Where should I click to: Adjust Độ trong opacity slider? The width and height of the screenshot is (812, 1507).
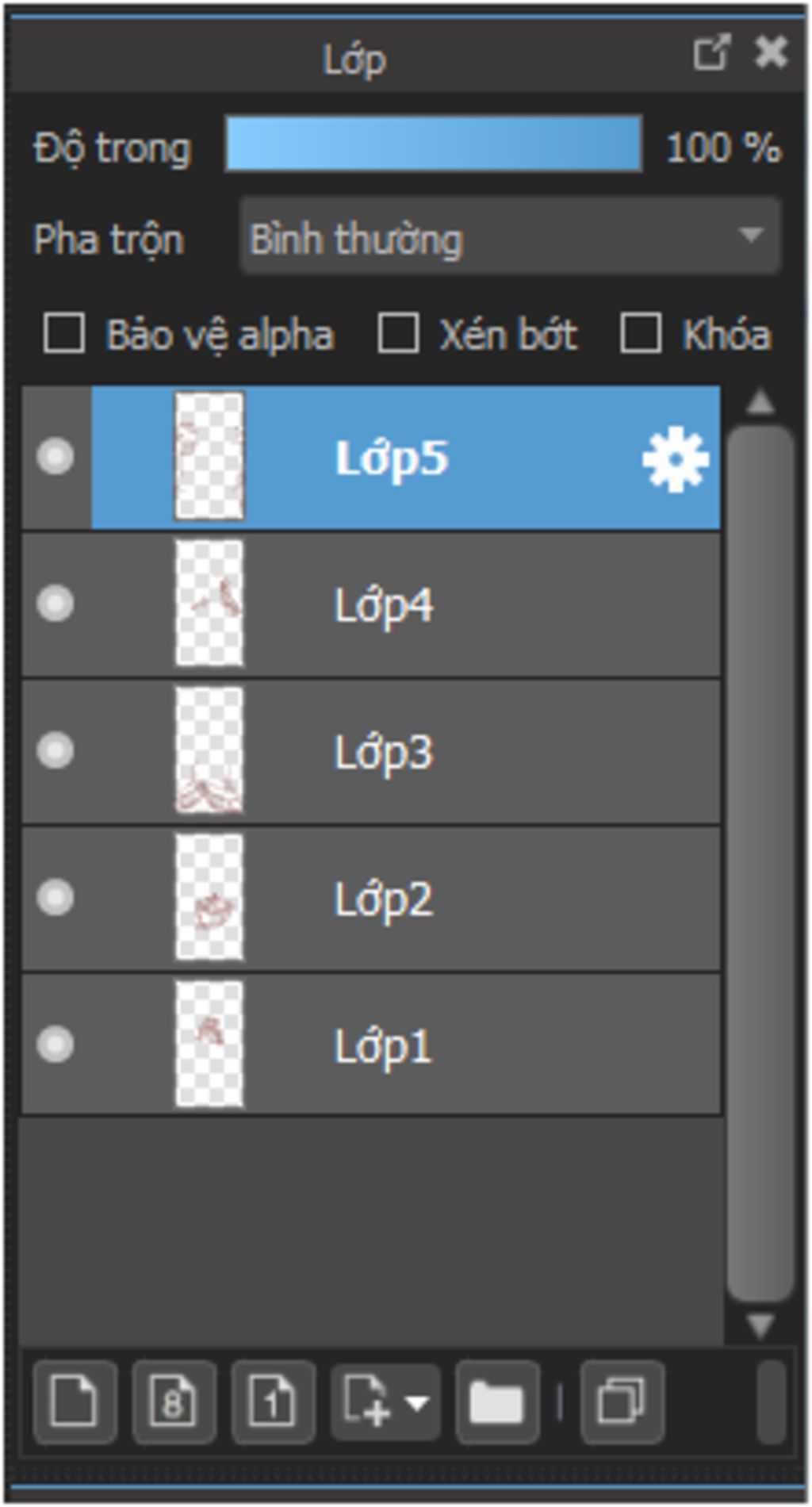[x=434, y=144]
